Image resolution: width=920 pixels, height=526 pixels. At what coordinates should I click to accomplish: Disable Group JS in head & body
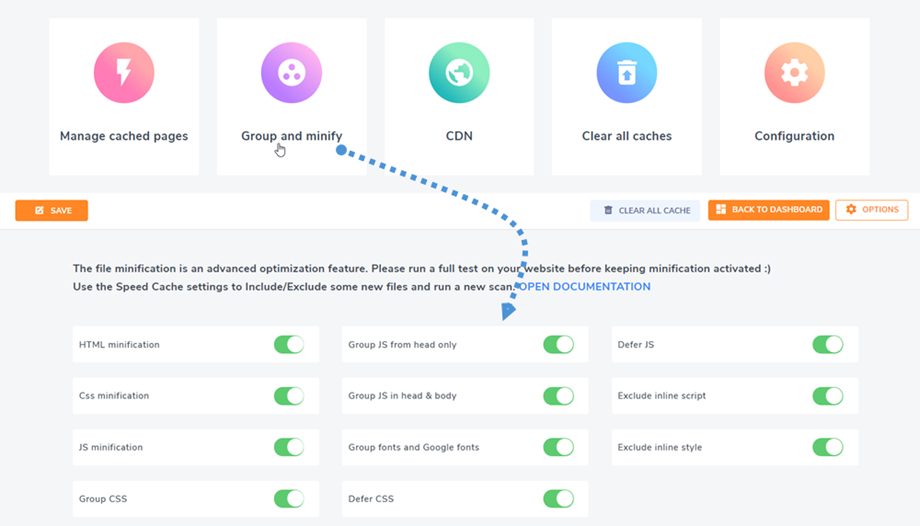pos(558,396)
